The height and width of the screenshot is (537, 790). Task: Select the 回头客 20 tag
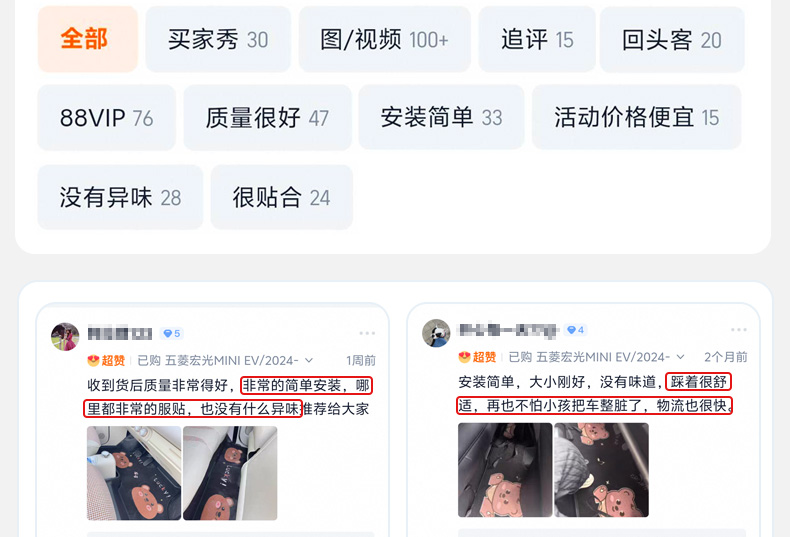tap(672, 39)
